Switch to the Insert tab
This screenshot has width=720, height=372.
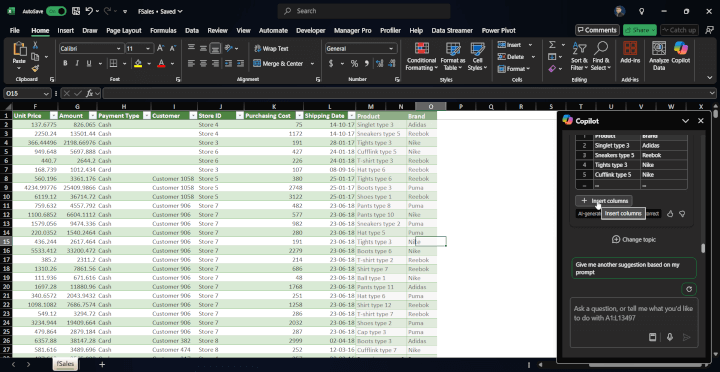[66, 30]
